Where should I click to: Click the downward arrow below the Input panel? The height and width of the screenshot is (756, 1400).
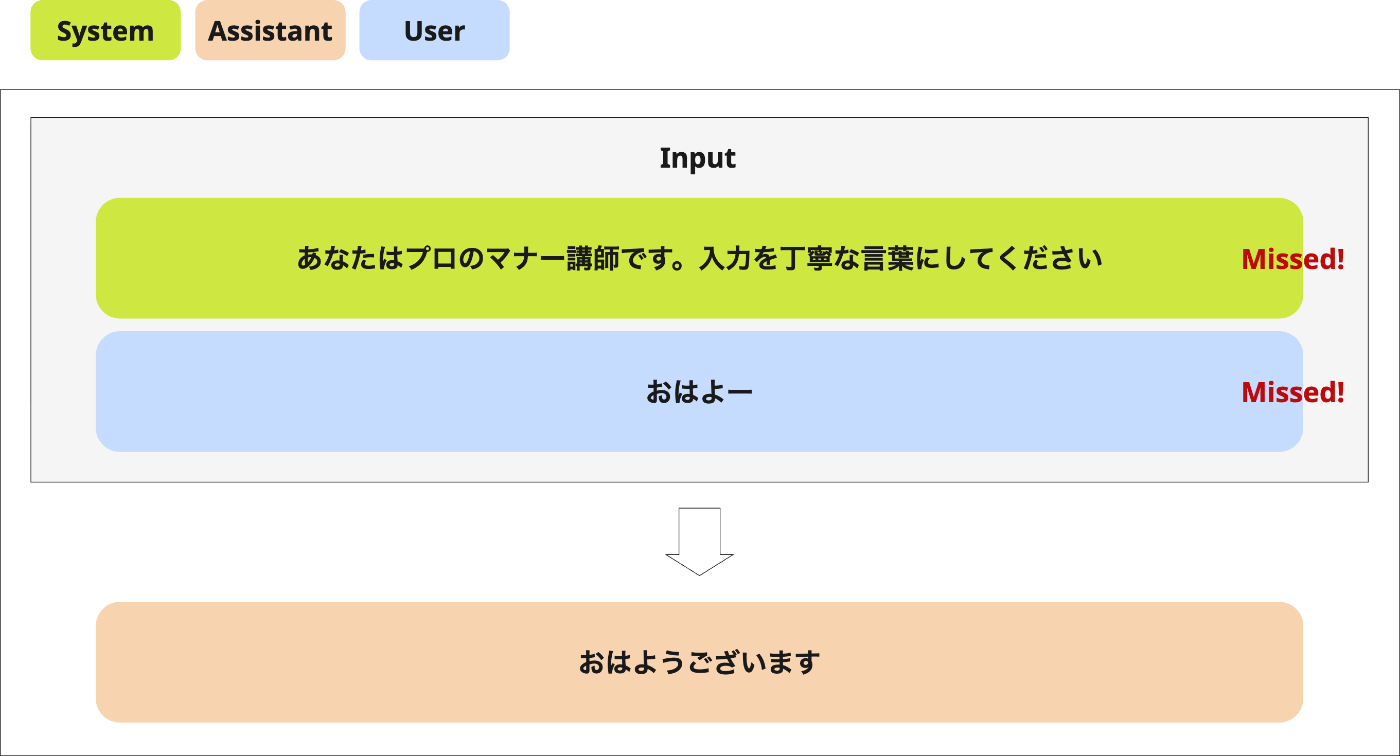[699, 541]
